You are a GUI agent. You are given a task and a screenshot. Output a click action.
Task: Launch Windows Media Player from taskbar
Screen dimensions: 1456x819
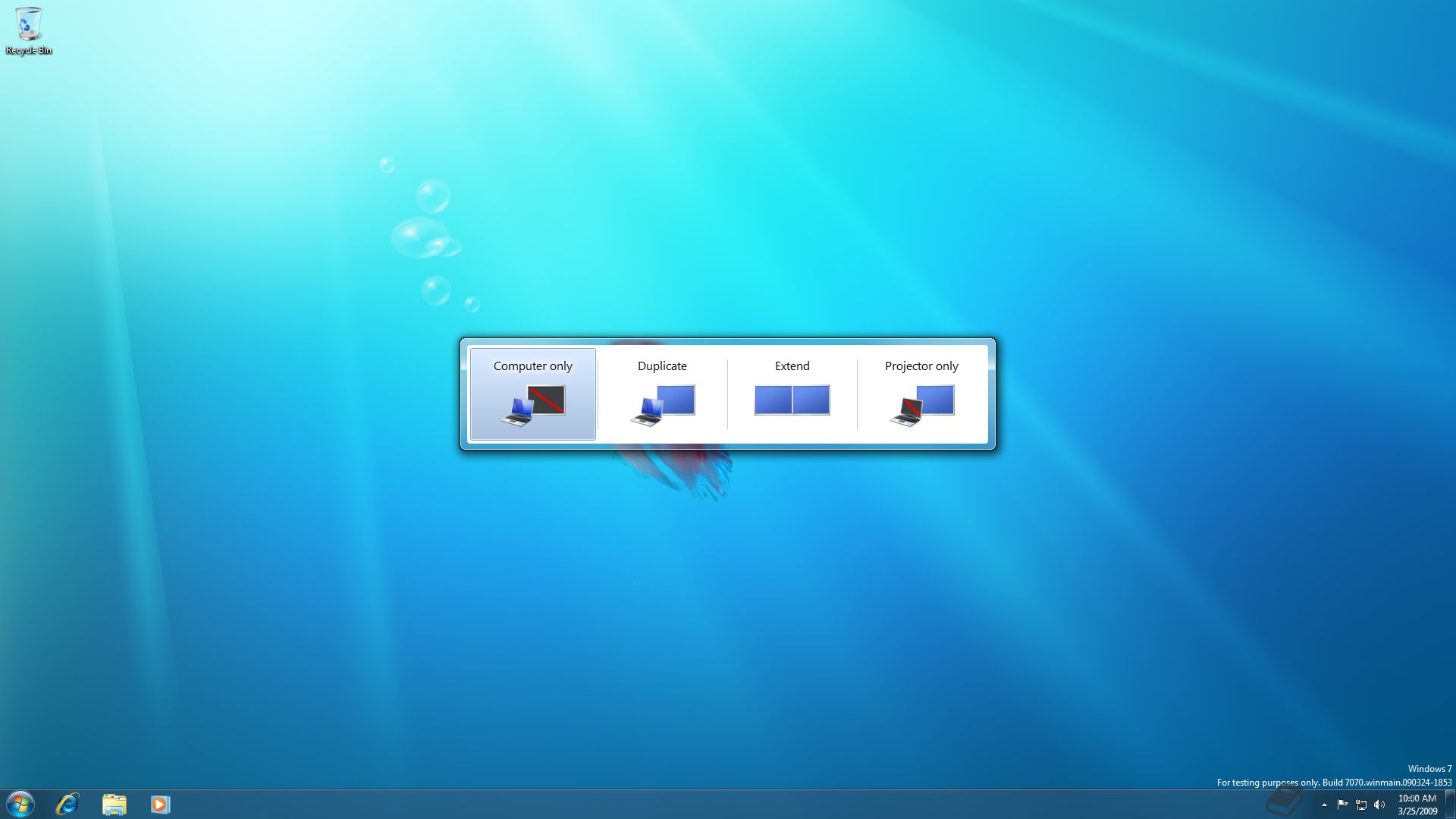tap(160, 804)
